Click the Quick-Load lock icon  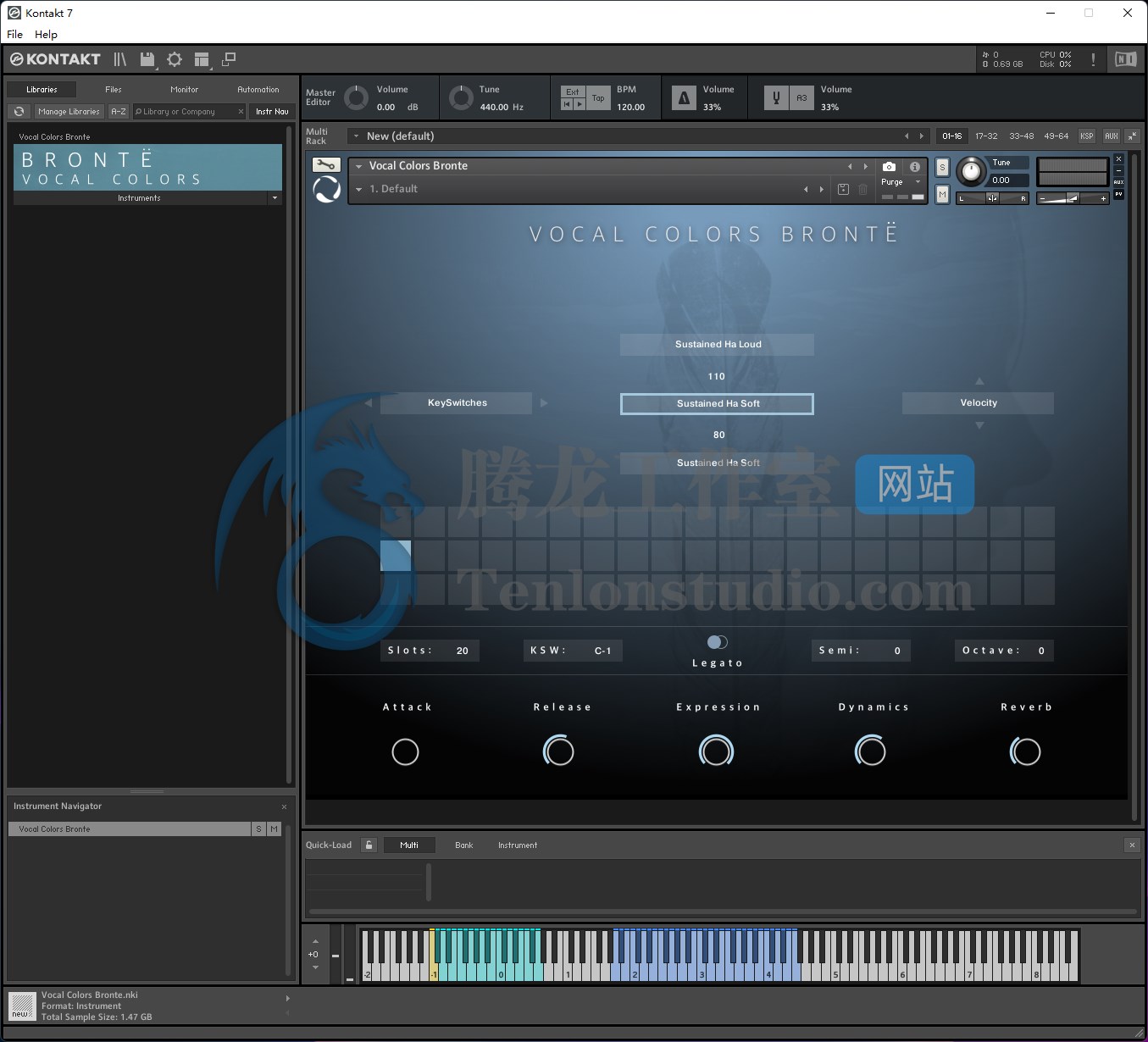[369, 845]
